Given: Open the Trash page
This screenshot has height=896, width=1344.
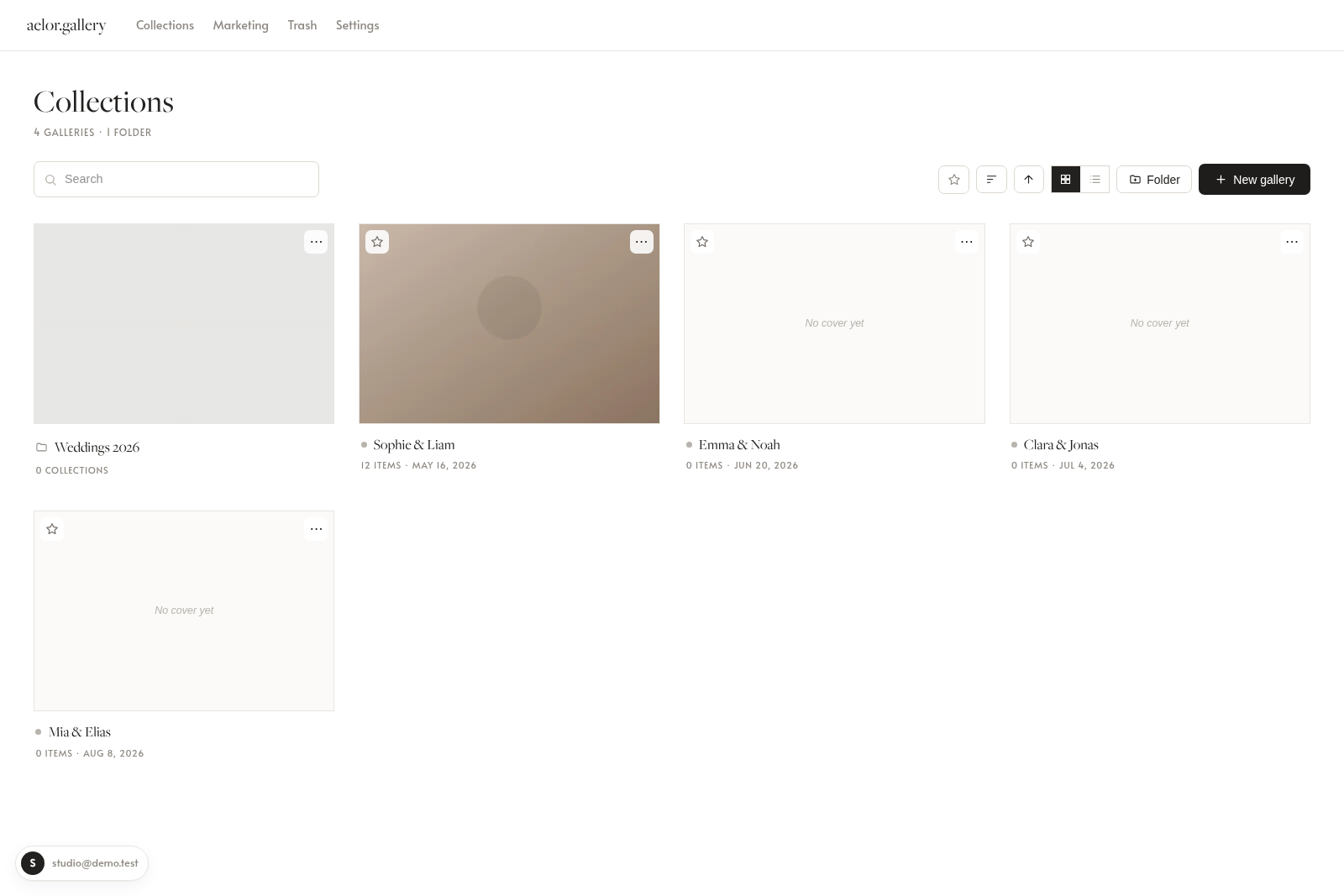Looking at the screenshot, I should (x=302, y=25).
